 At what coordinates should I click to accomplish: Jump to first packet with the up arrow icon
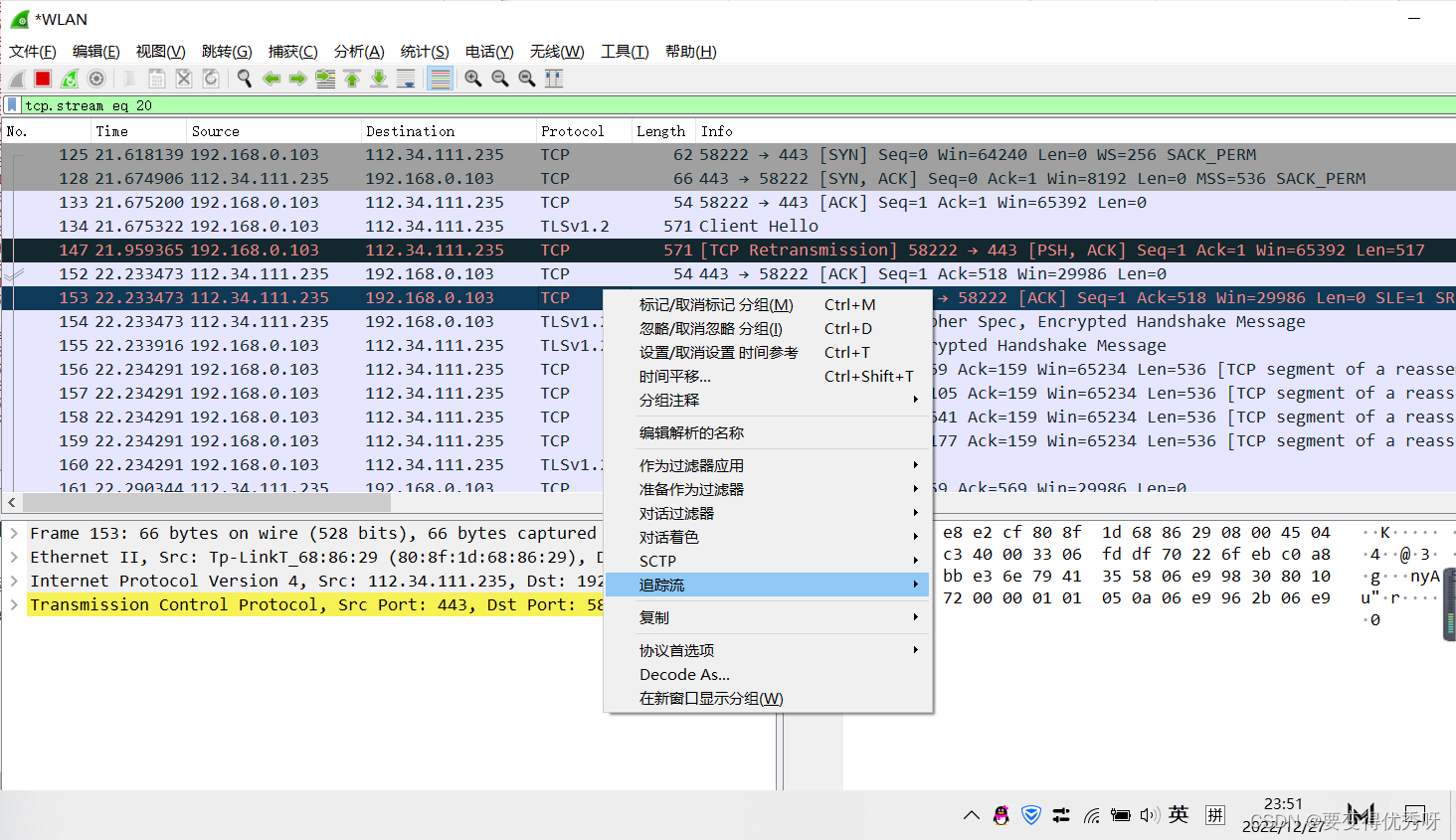(352, 79)
